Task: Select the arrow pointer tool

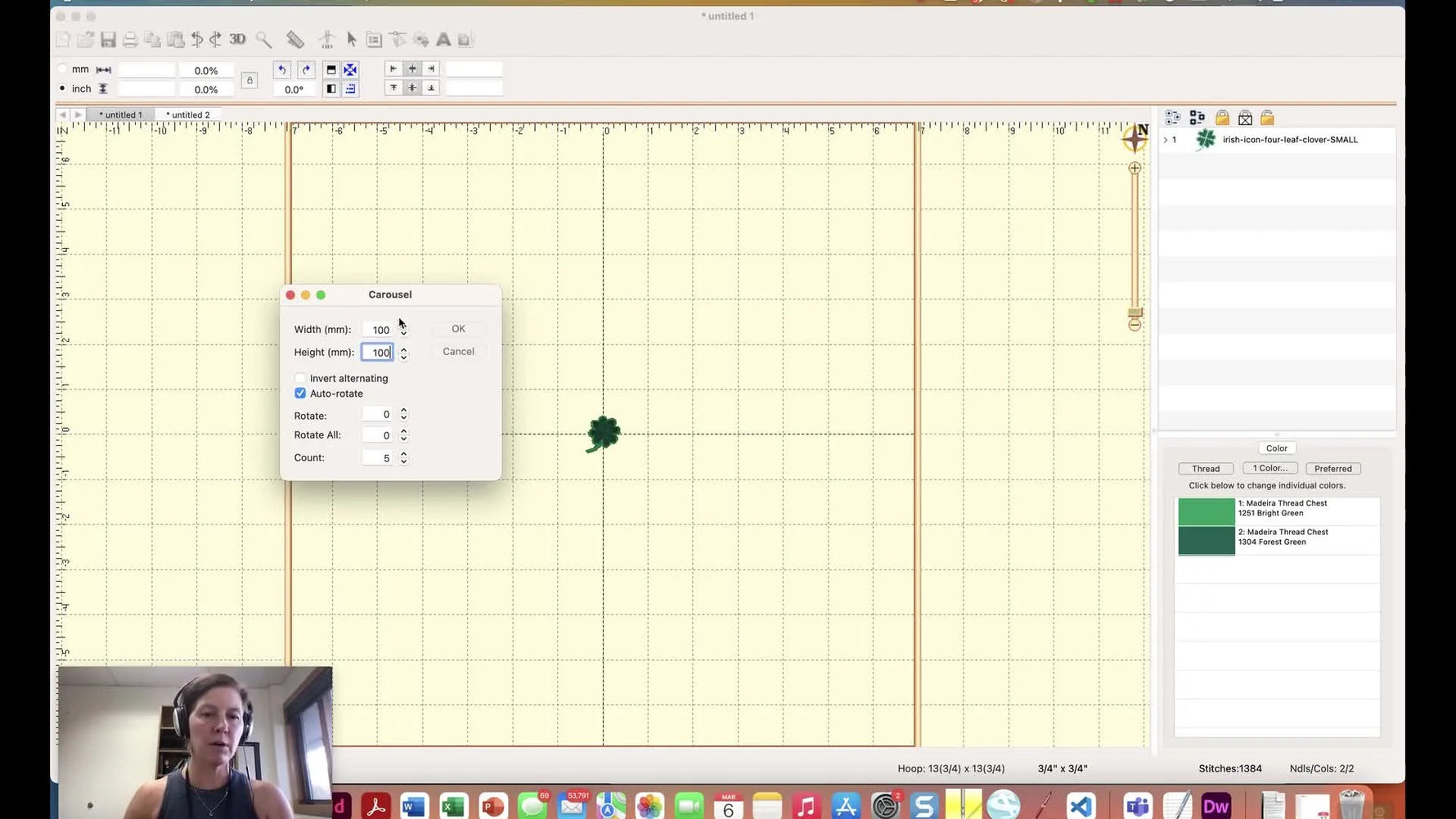Action: coord(352,39)
